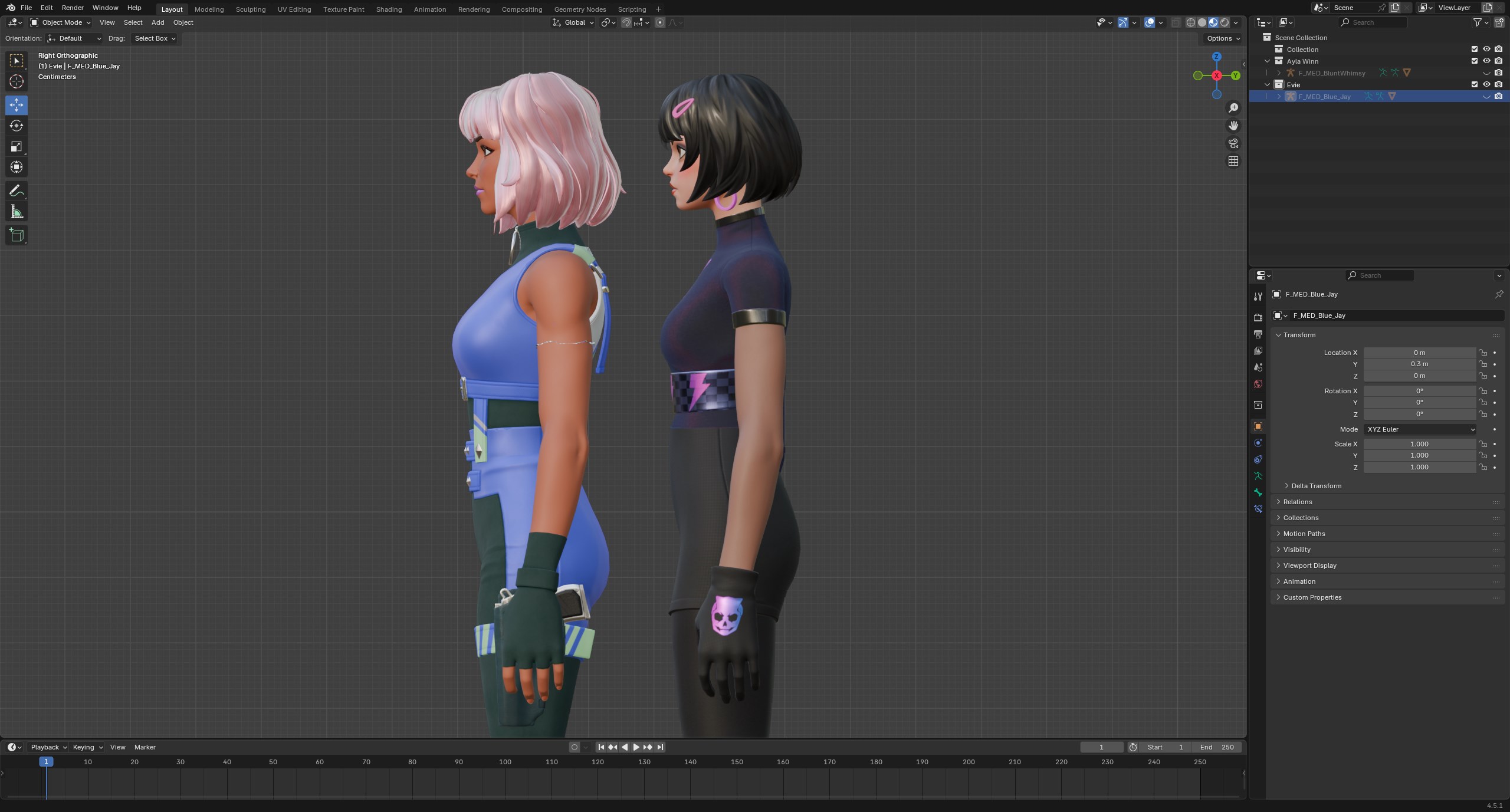Open the XYZ Euler rotation mode dropdown
Screen dimensions: 1510x812
(x=1419, y=429)
